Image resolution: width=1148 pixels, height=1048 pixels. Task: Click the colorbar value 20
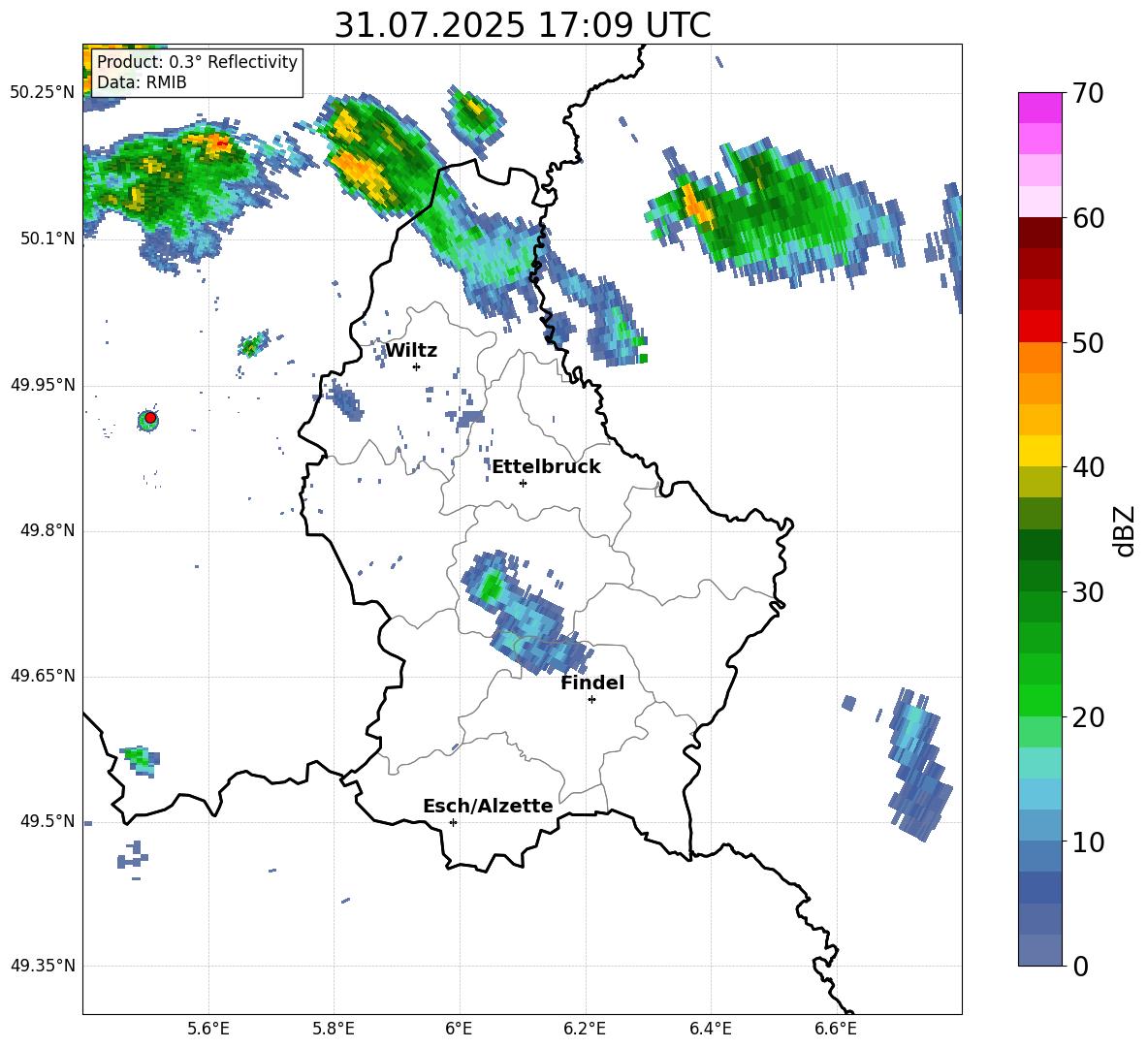coord(1088,716)
